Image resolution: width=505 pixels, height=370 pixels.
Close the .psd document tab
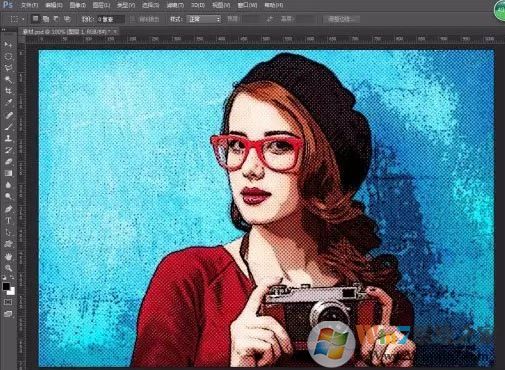coord(116,32)
